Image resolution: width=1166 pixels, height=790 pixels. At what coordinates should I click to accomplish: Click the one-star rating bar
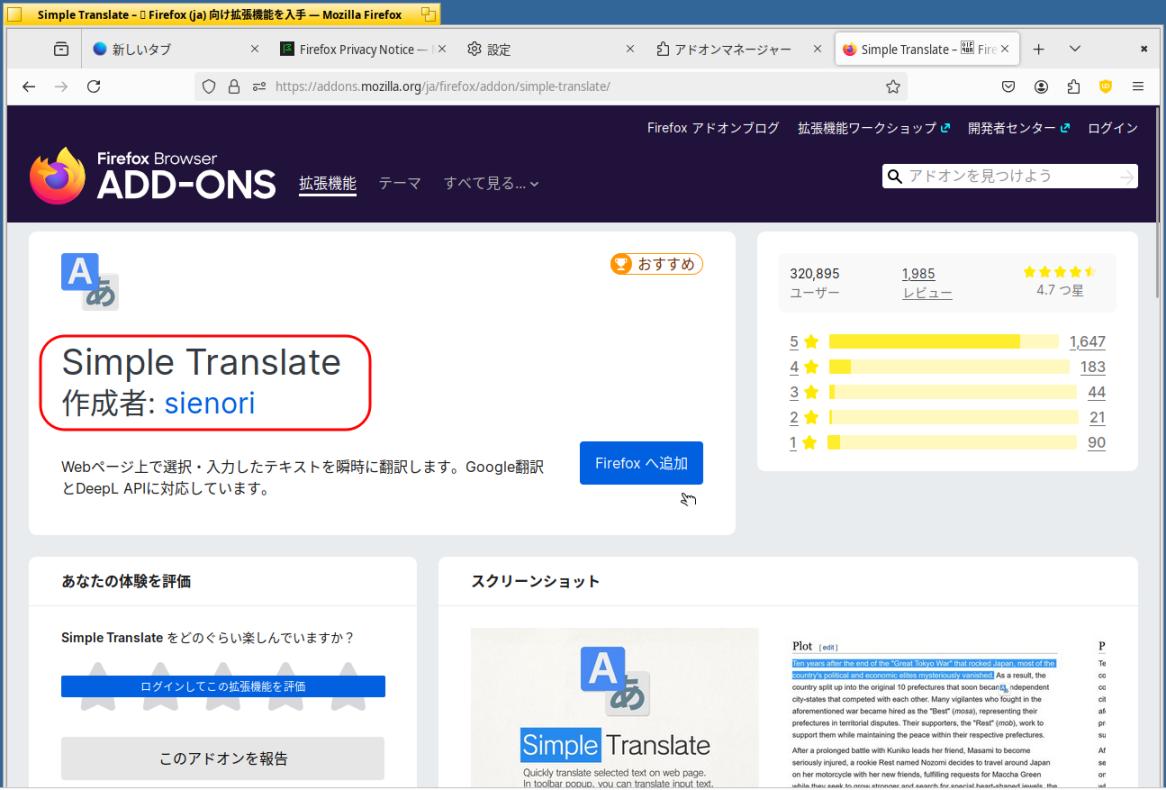pyautogui.click(x=952, y=443)
